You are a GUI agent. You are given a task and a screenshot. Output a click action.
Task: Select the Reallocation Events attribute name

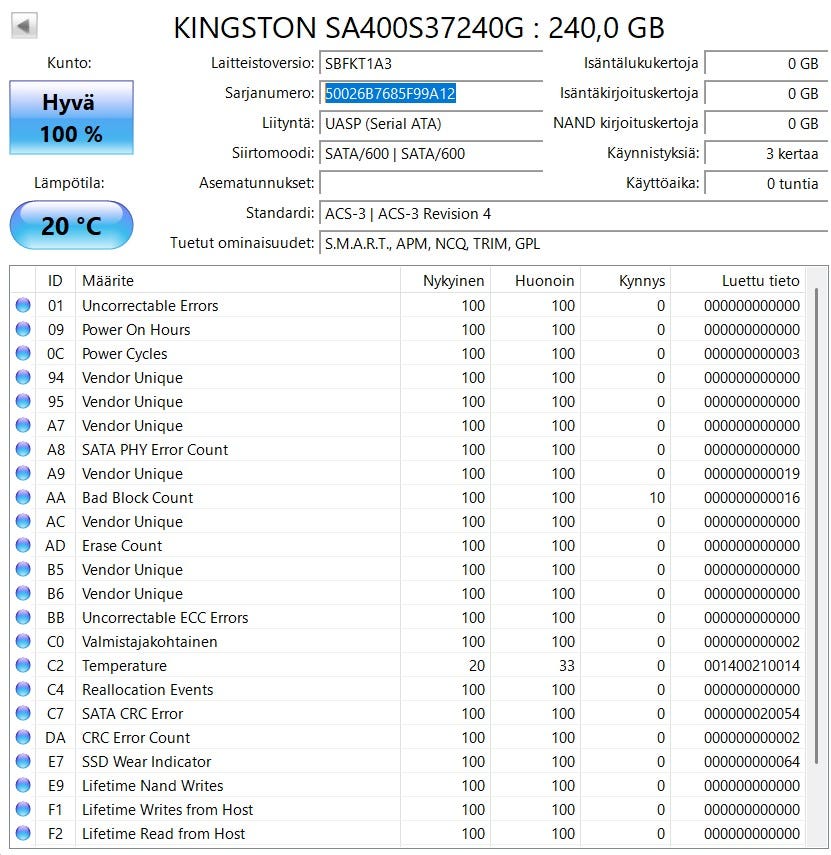tap(147, 689)
